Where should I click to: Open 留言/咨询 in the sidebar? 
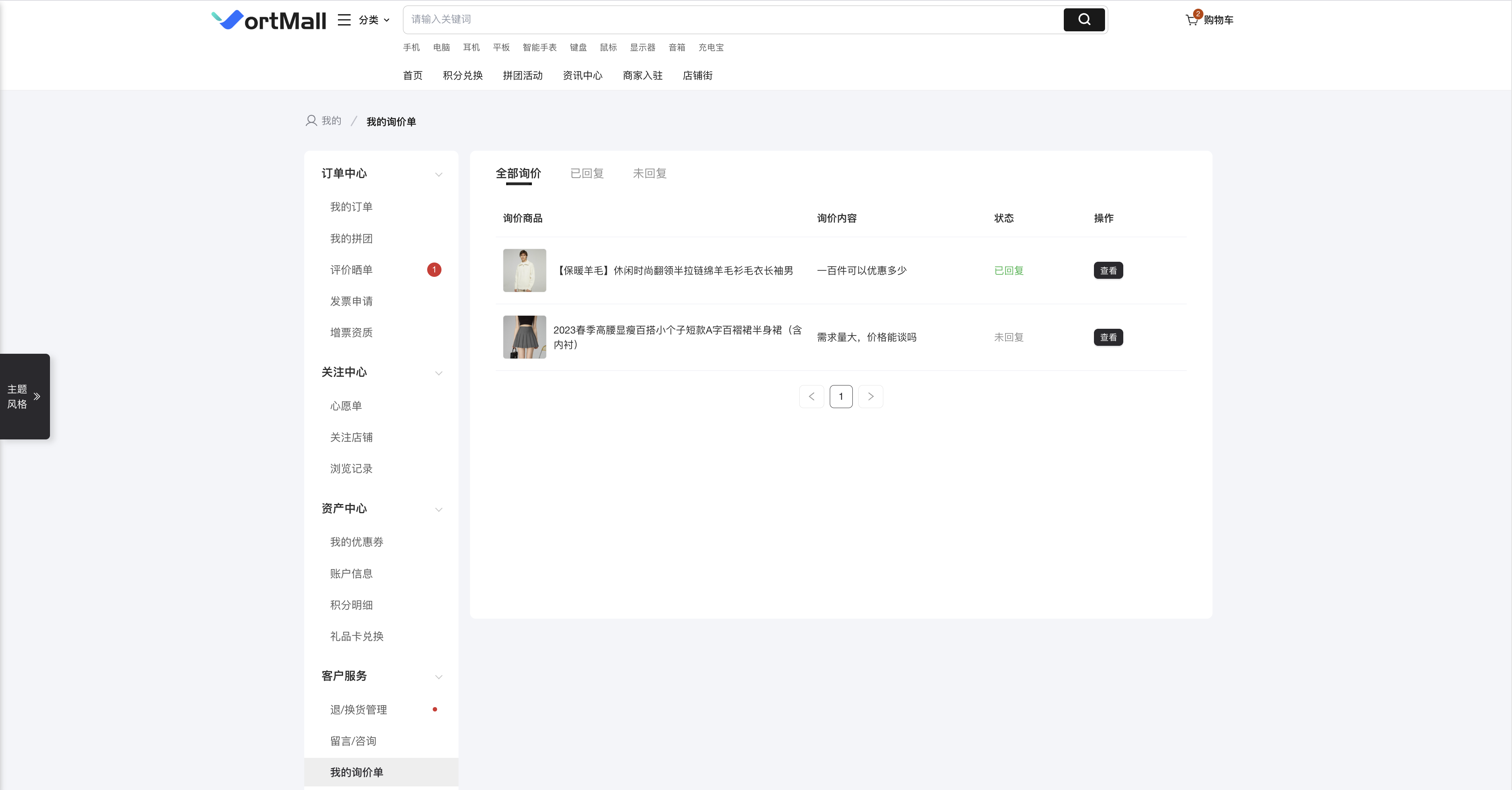tap(353, 741)
